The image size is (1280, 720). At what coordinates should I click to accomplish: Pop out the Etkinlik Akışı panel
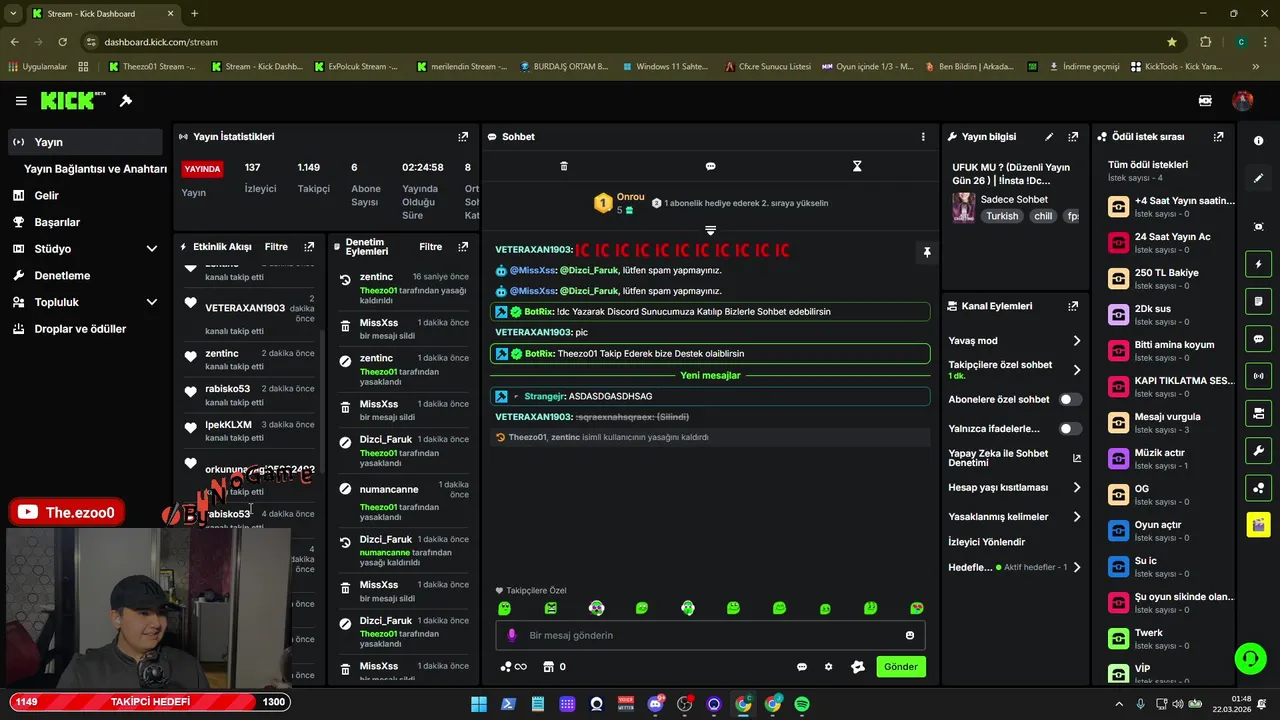(309, 247)
